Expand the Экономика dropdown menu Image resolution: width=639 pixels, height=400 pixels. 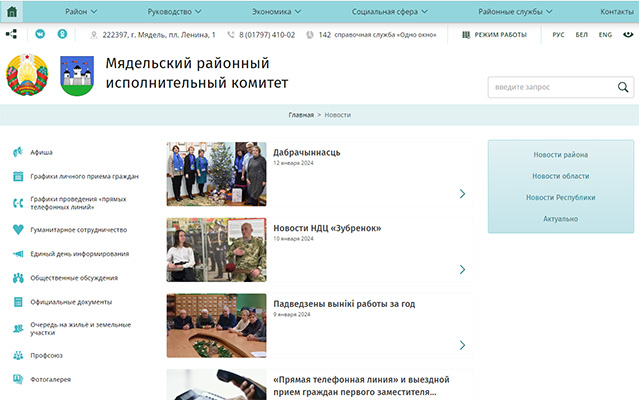click(270, 11)
